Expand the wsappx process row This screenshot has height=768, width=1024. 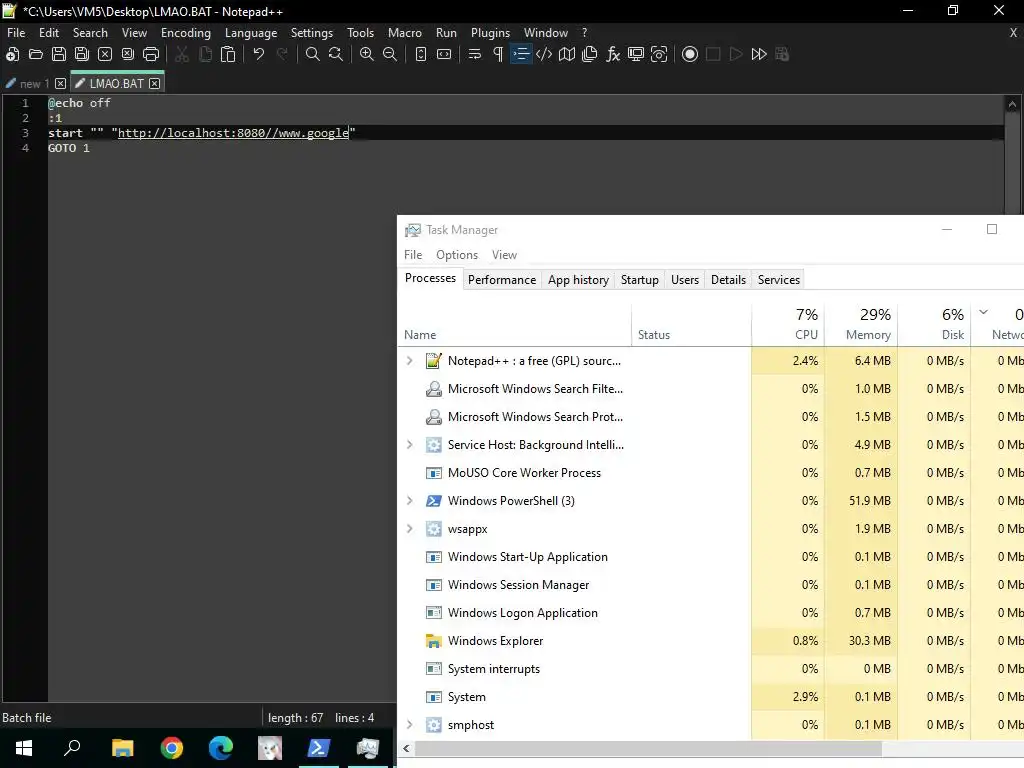pos(409,529)
